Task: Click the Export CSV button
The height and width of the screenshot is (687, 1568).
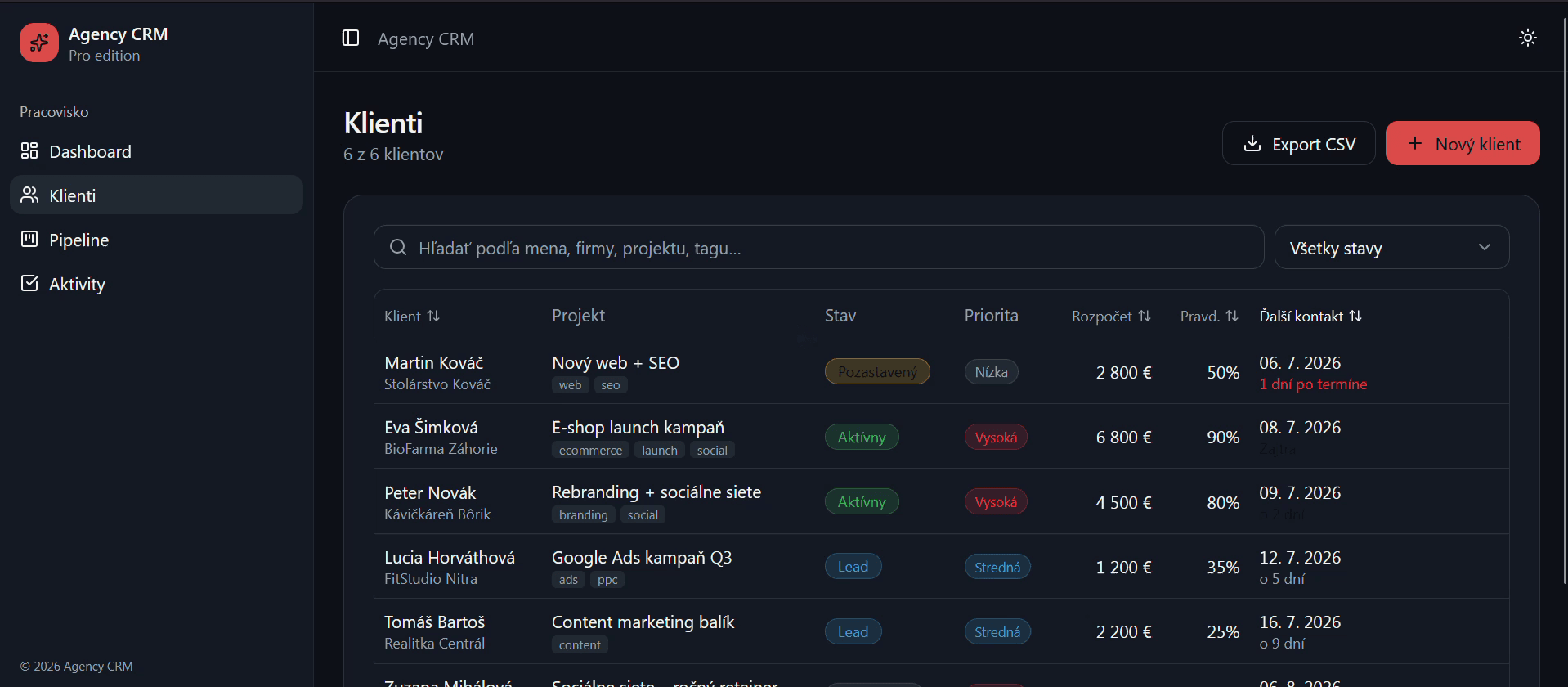Action: pyautogui.click(x=1298, y=144)
